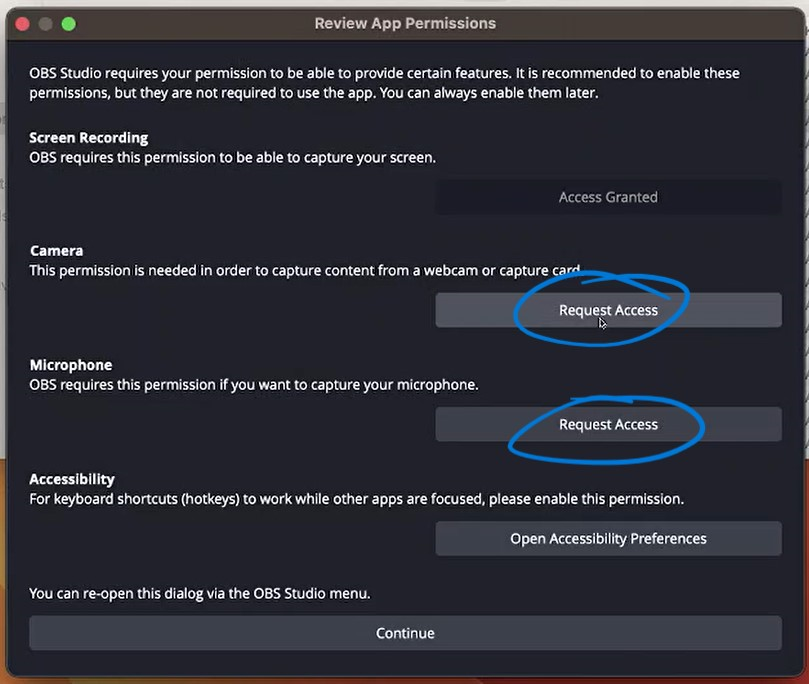Viewport: 809px width, 684px height.
Task: Request Access for the Camera permission
Action: coord(608,310)
